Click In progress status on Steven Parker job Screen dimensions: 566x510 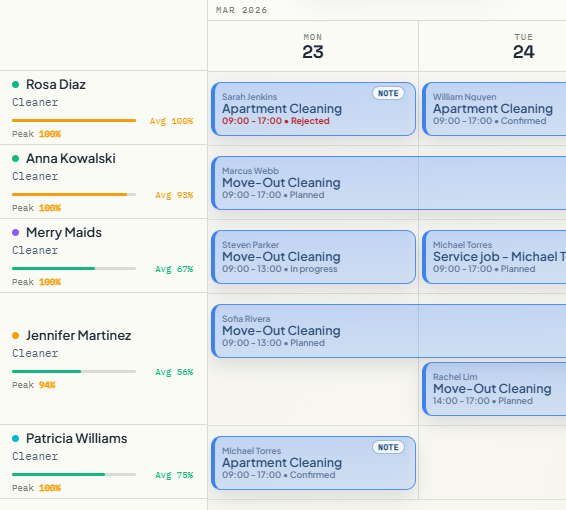pyautogui.click(x=313, y=269)
